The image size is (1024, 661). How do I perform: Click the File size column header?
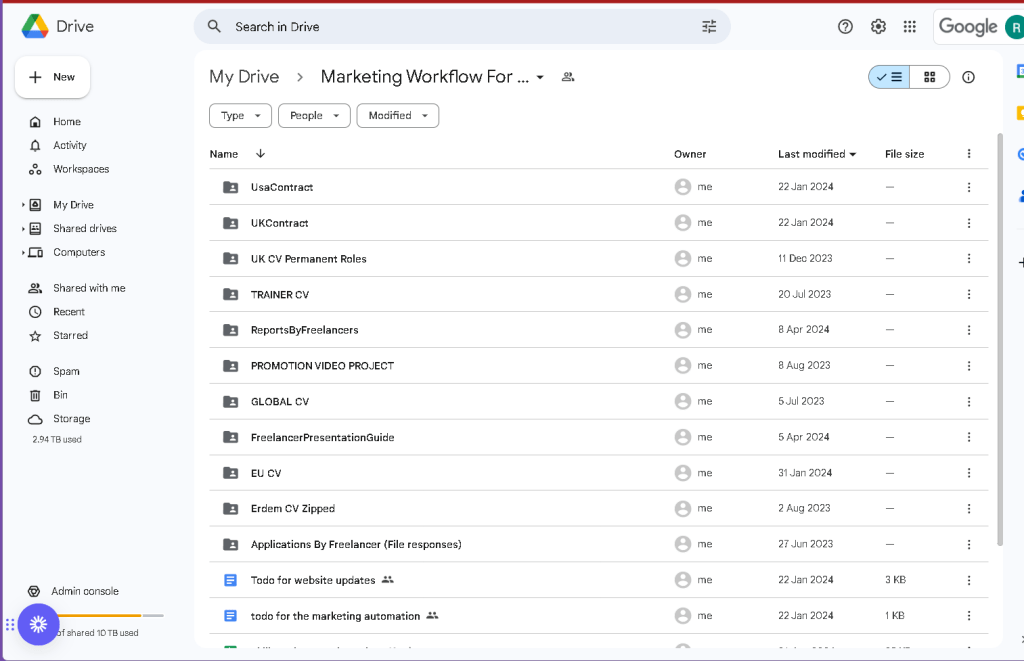click(x=904, y=154)
